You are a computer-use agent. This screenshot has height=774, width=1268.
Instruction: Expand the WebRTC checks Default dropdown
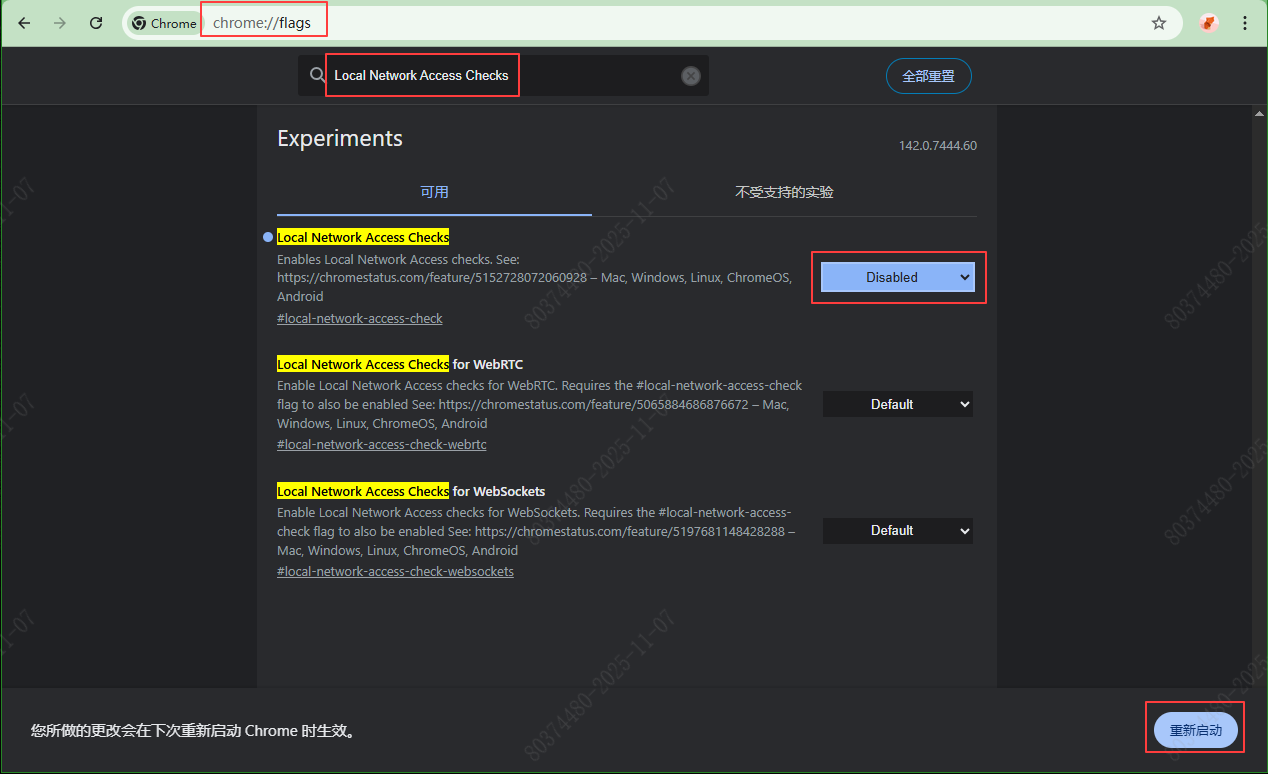pyautogui.click(x=897, y=404)
